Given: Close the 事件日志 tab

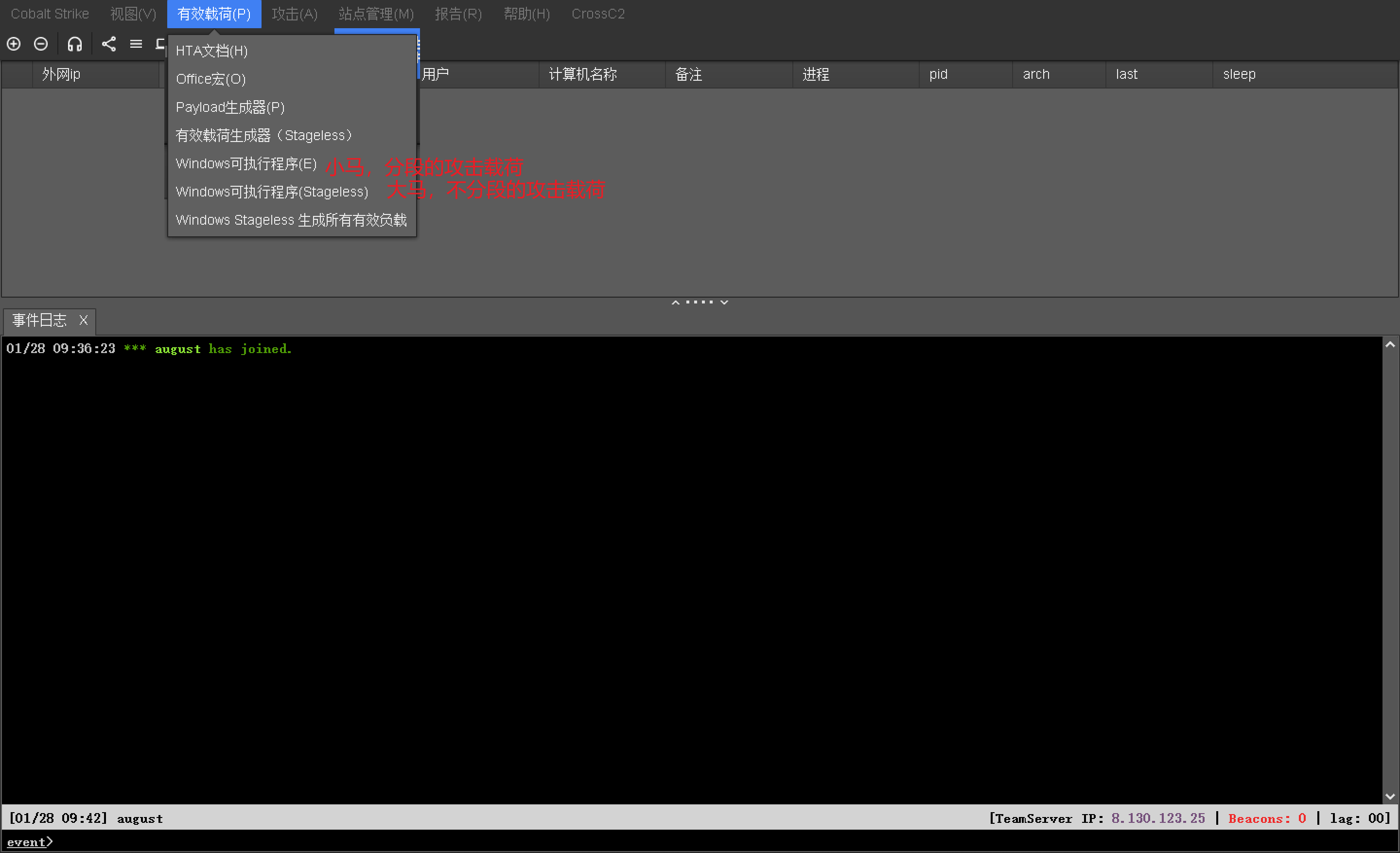Looking at the screenshot, I should [x=84, y=320].
